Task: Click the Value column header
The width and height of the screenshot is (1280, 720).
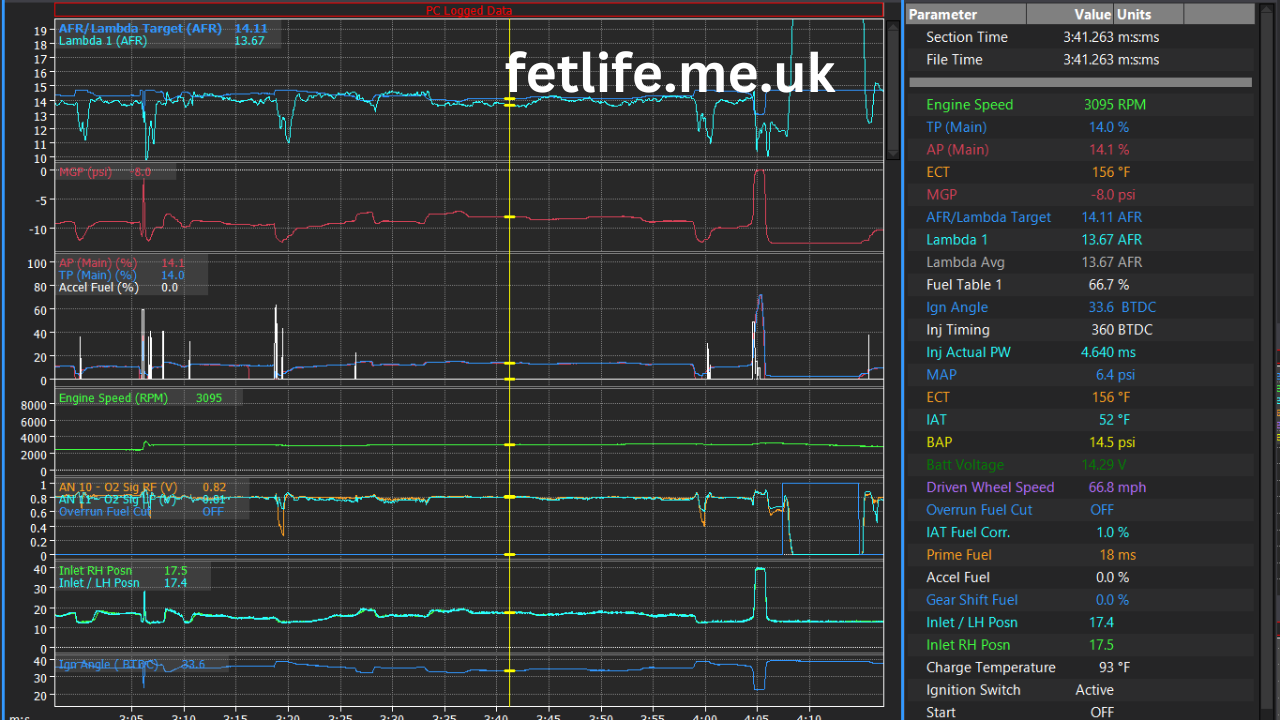Action: (x=1070, y=14)
